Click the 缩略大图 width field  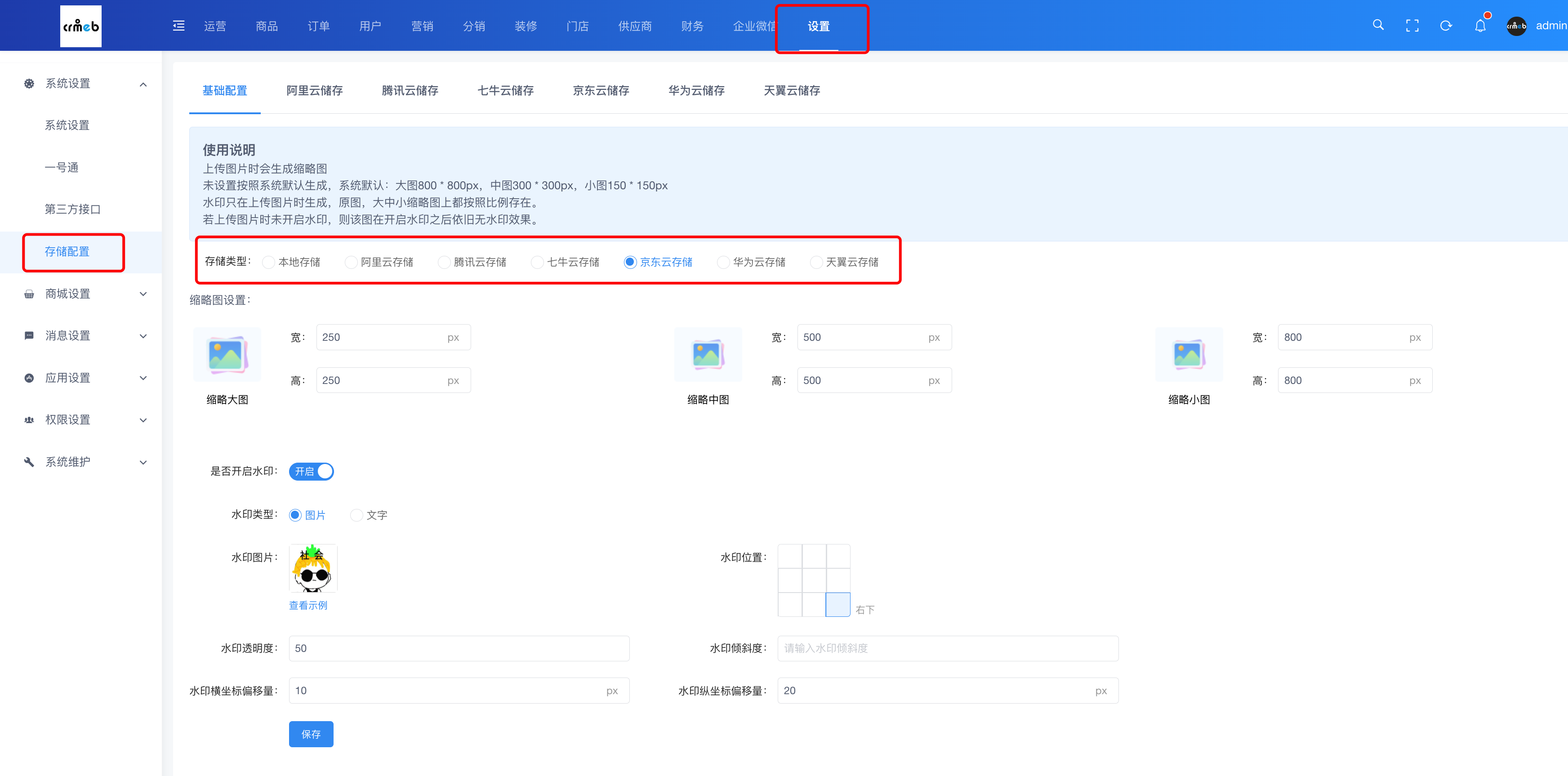coord(393,337)
